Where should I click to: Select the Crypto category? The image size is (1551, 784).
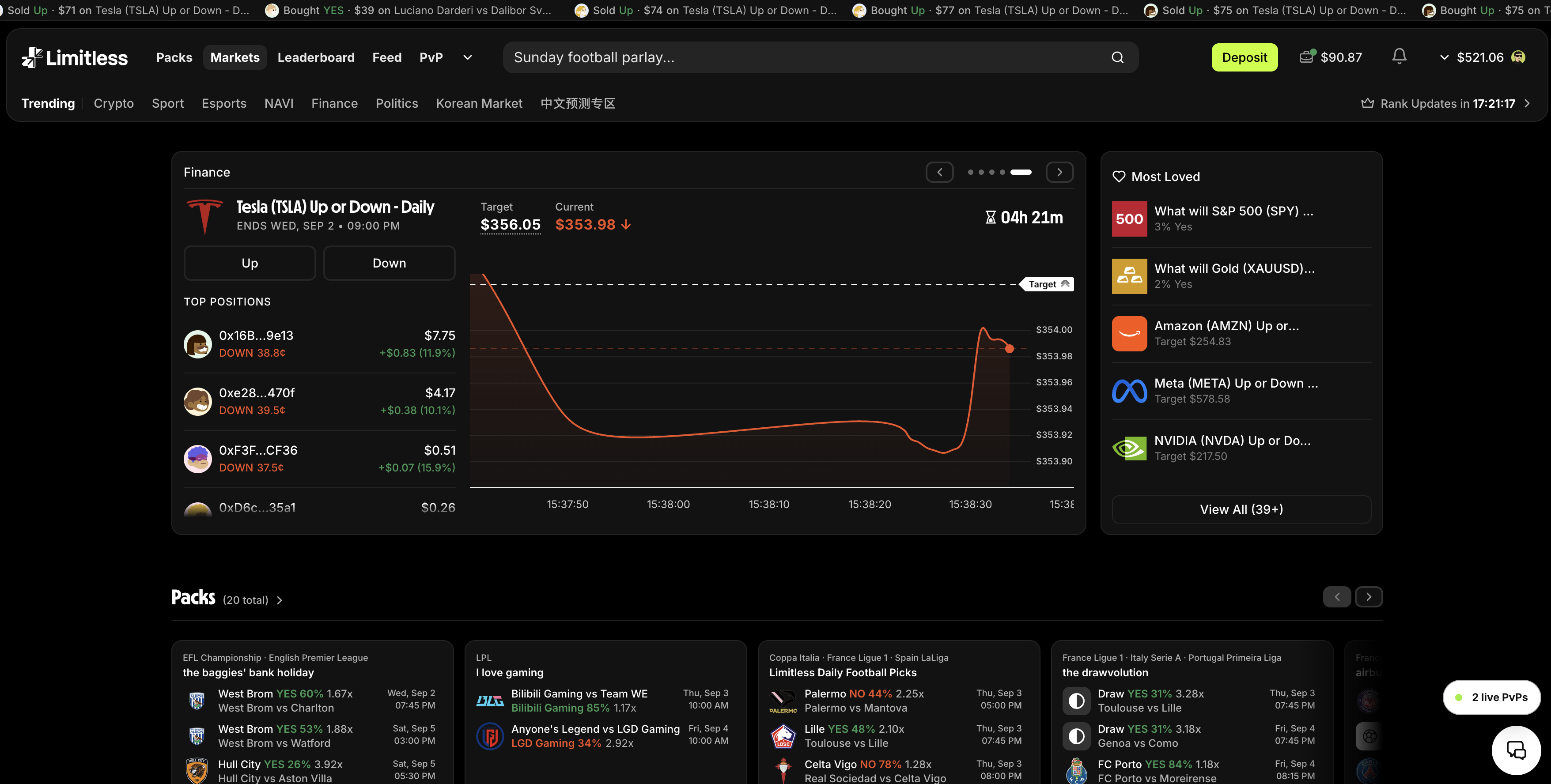pyautogui.click(x=114, y=103)
